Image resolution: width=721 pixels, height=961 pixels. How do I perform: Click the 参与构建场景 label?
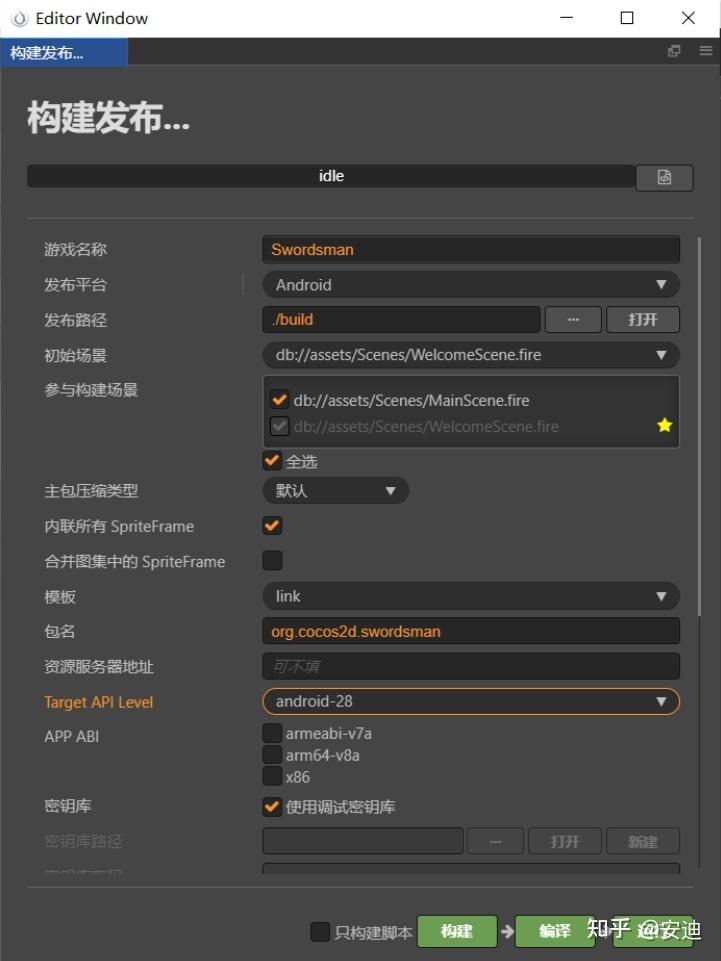coord(91,390)
